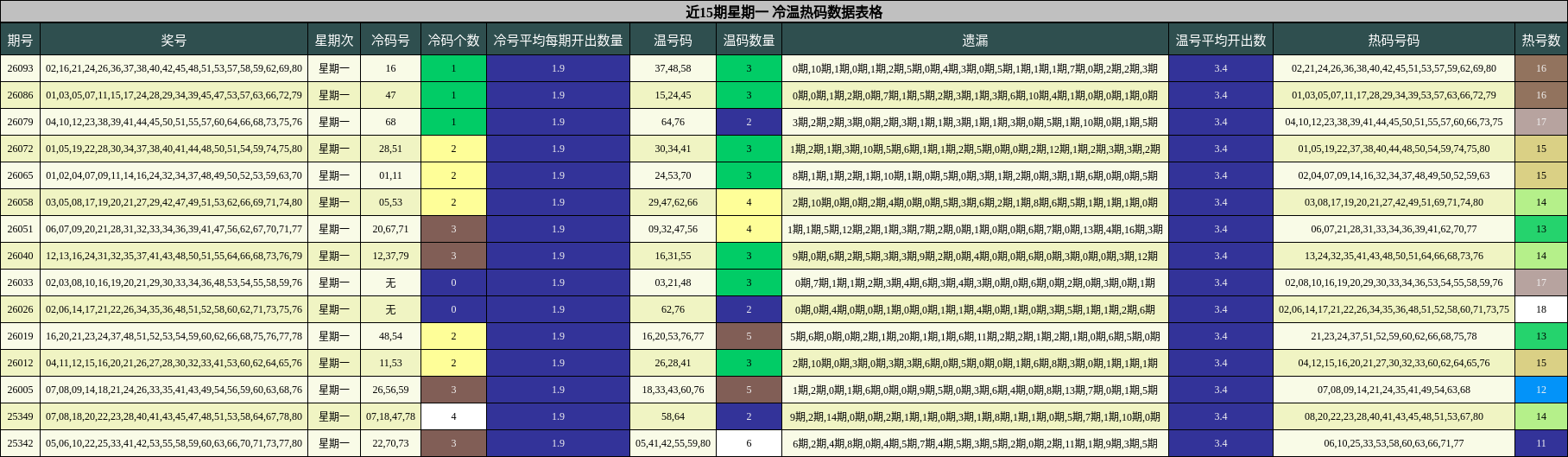Click the 冷号平均每期开出数量 column header

click(x=558, y=40)
